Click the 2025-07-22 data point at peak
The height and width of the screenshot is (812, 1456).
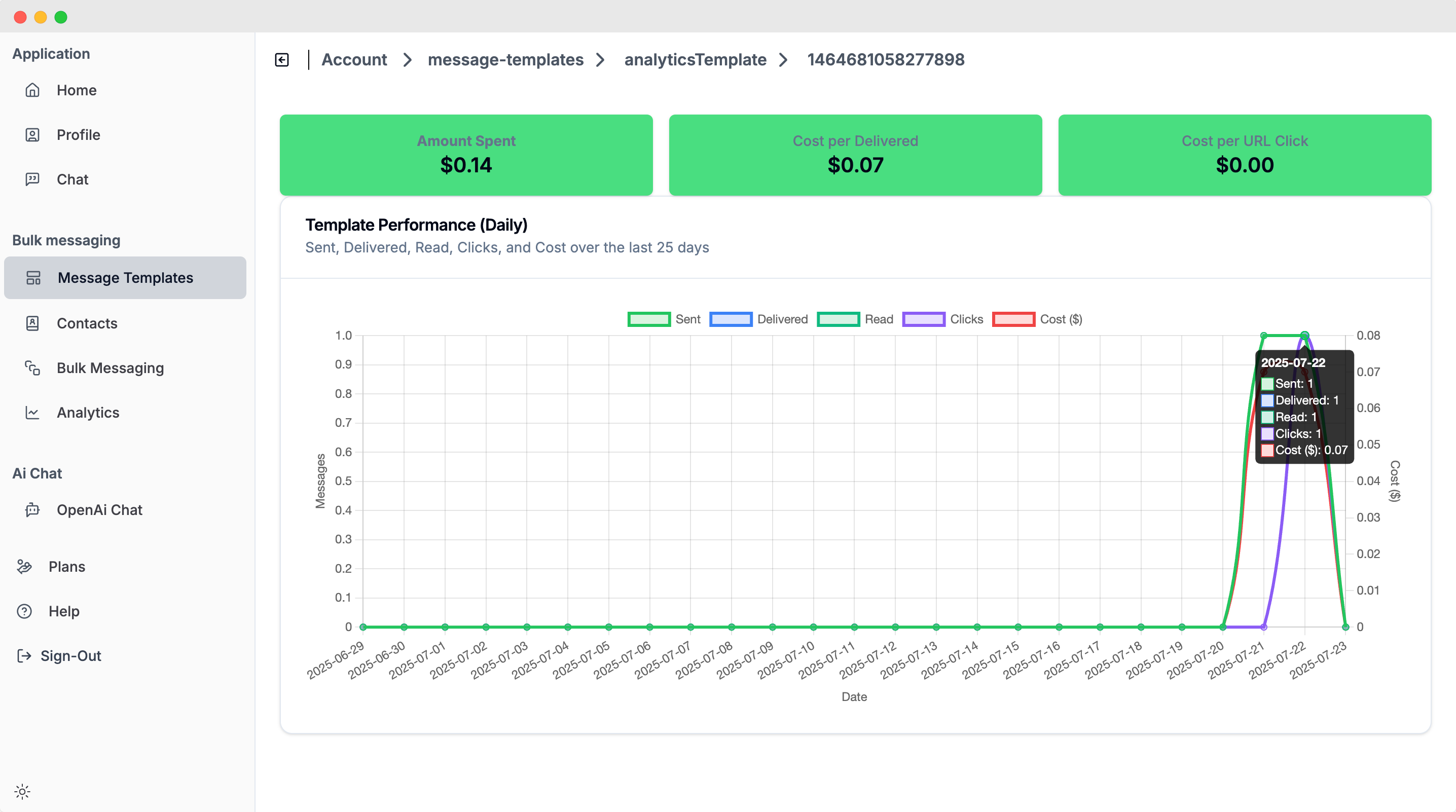click(x=1304, y=336)
